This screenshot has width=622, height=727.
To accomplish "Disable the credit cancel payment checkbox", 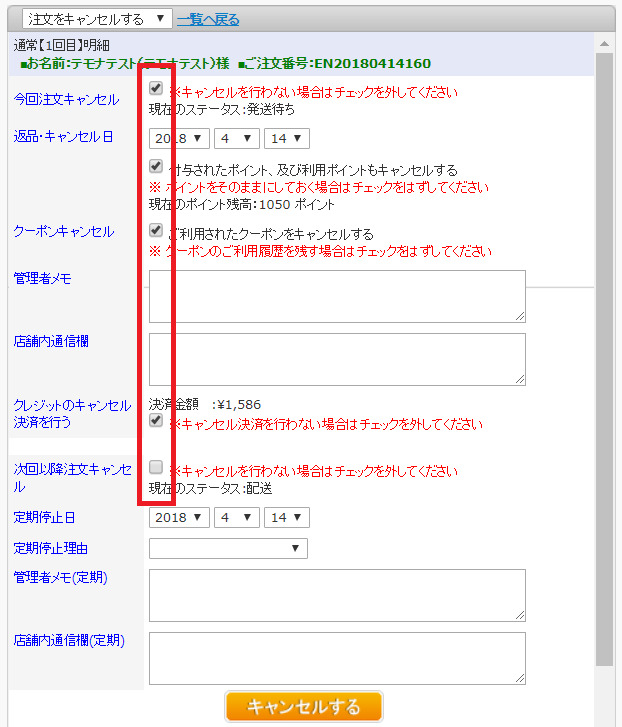I will pyautogui.click(x=156, y=421).
